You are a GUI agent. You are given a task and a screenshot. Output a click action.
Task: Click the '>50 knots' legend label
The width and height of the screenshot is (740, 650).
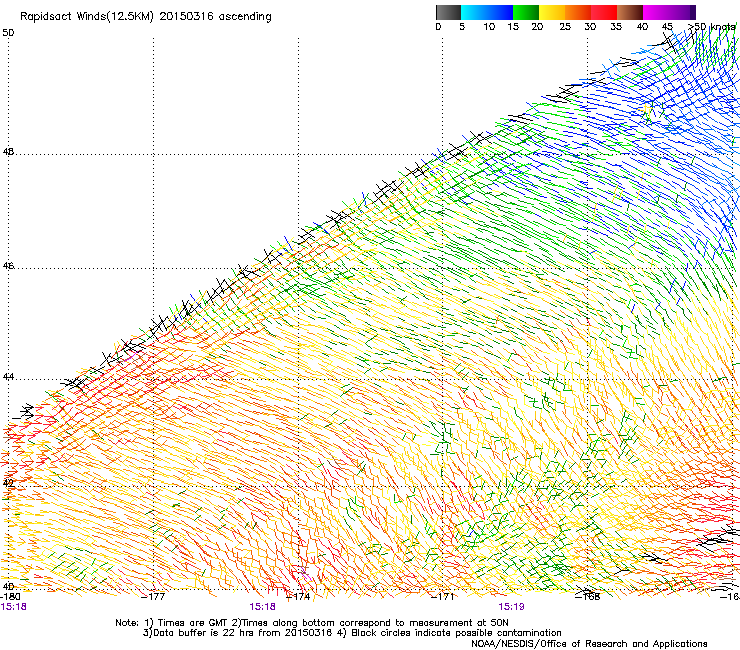tap(712, 27)
